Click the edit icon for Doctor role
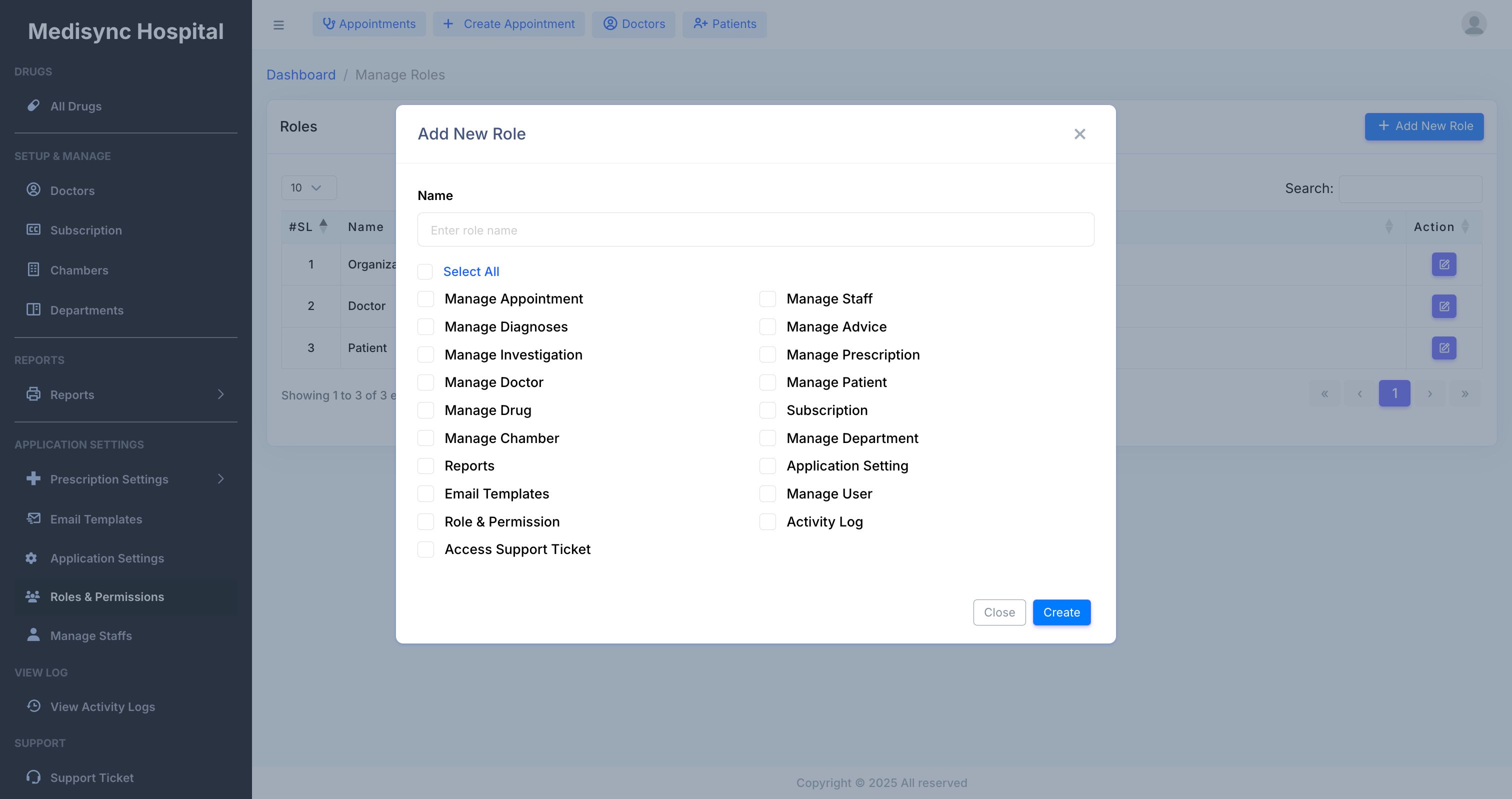The width and height of the screenshot is (1512, 799). point(1443,306)
